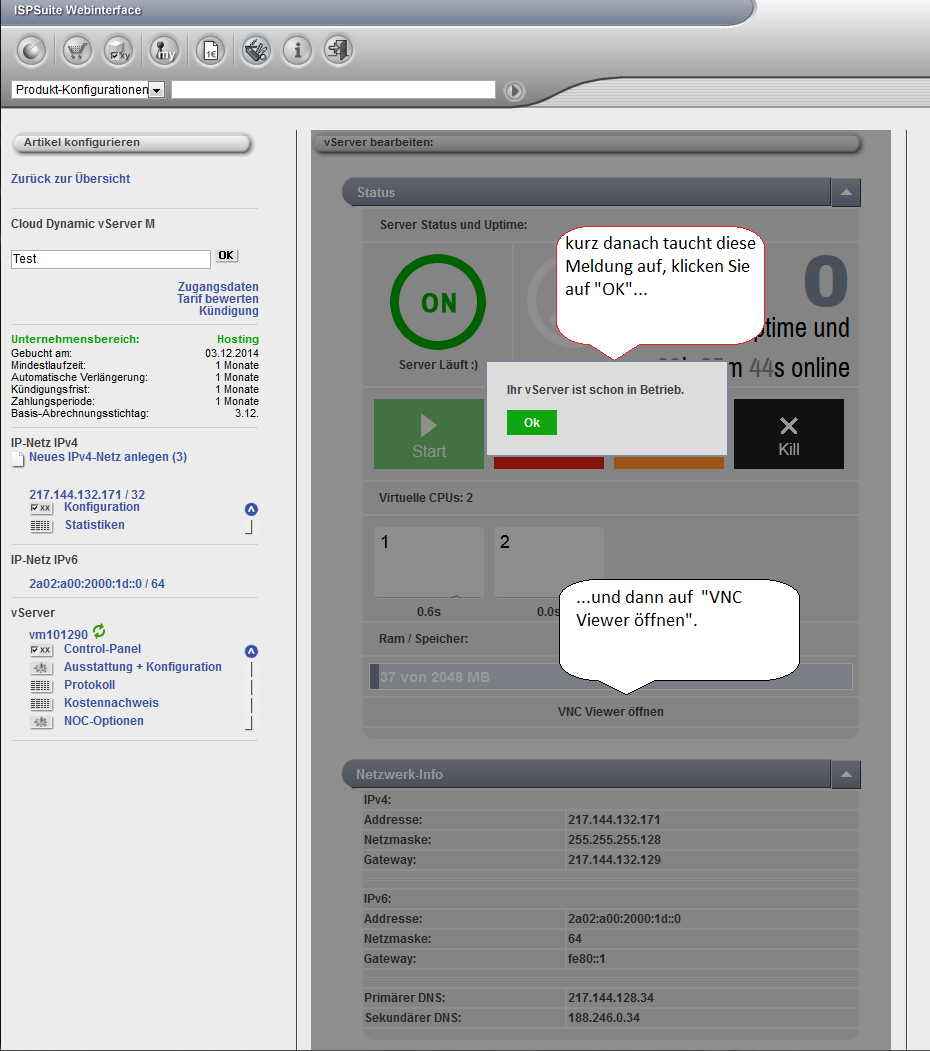Open the 1€ invoice document icon
The width and height of the screenshot is (930, 1051).
click(211, 50)
